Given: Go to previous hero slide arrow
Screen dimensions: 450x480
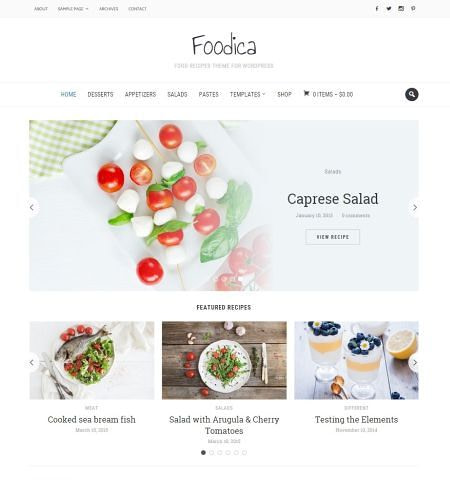Looking at the screenshot, I should click(x=32, y=207).
